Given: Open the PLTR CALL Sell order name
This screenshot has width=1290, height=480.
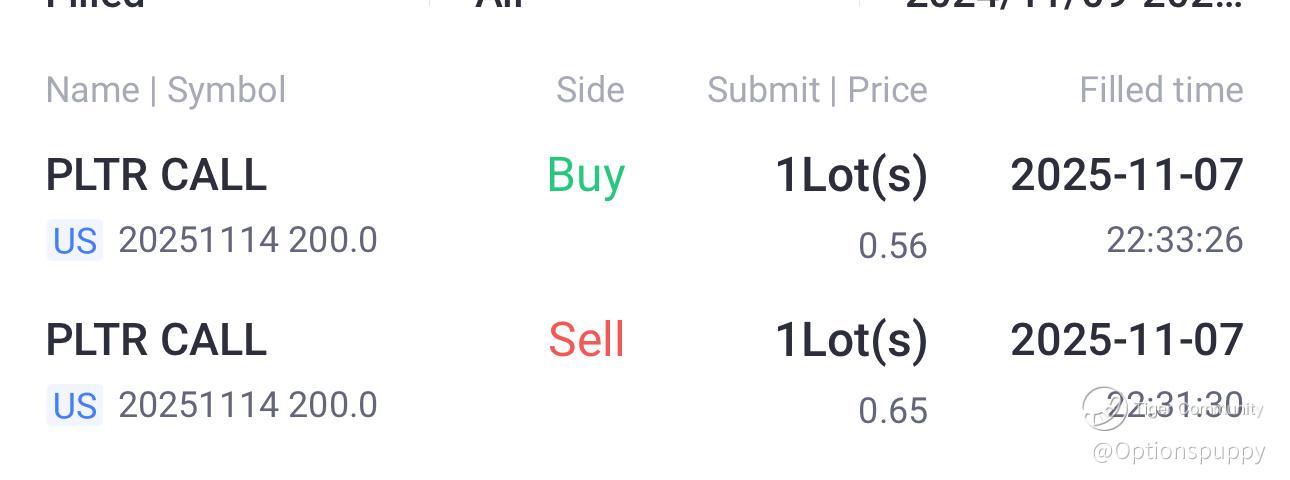Looking at the screenshot, I should point(157,340).
